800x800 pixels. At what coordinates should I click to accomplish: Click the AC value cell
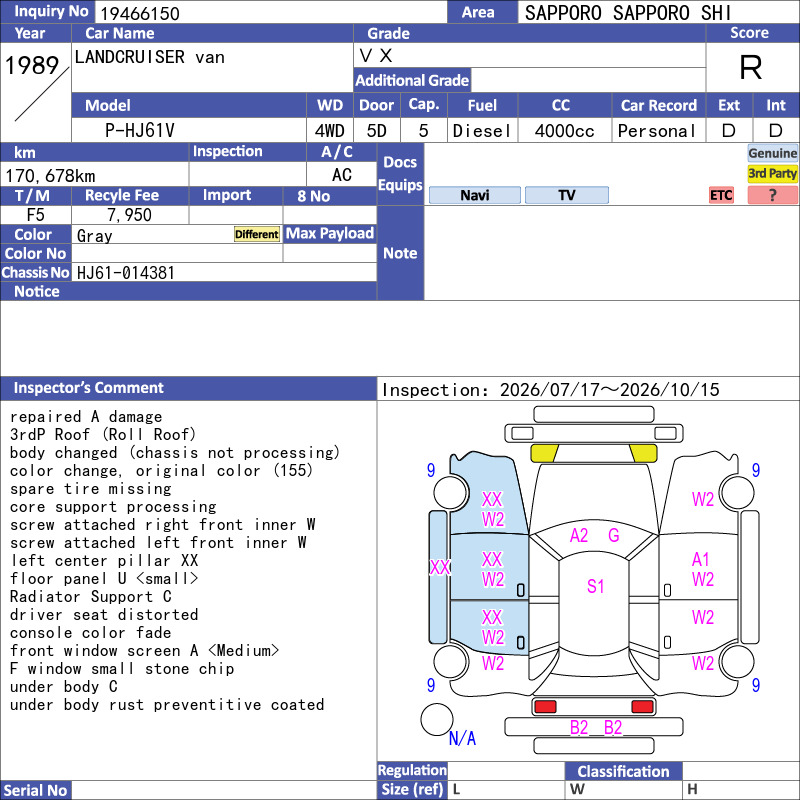[x=341, y=175]
